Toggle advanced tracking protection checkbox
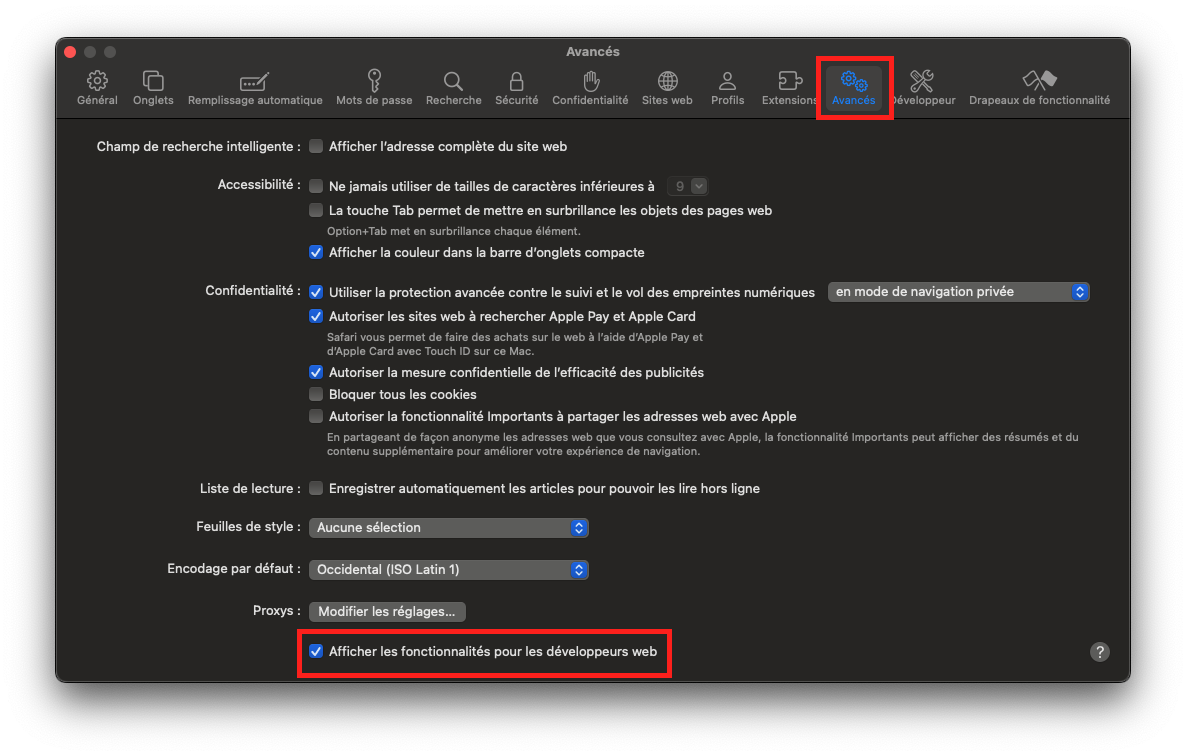 coord(316,292)
